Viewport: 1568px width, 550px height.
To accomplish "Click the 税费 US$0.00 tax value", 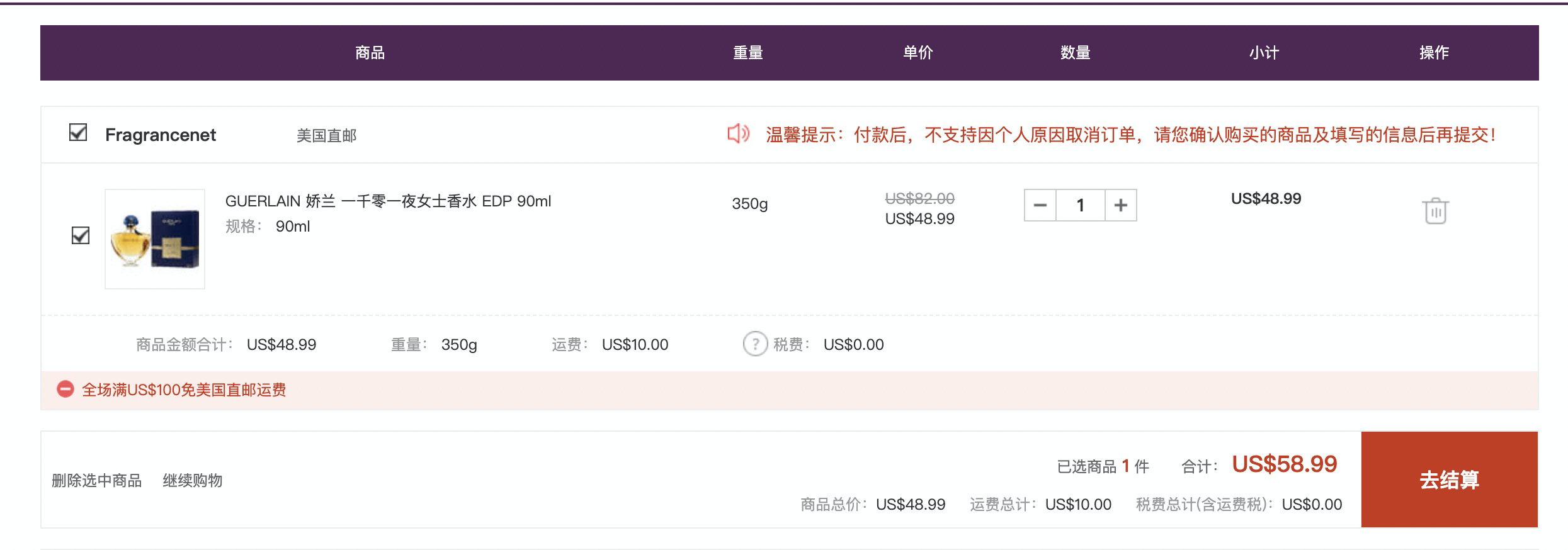I will point(854,345).
